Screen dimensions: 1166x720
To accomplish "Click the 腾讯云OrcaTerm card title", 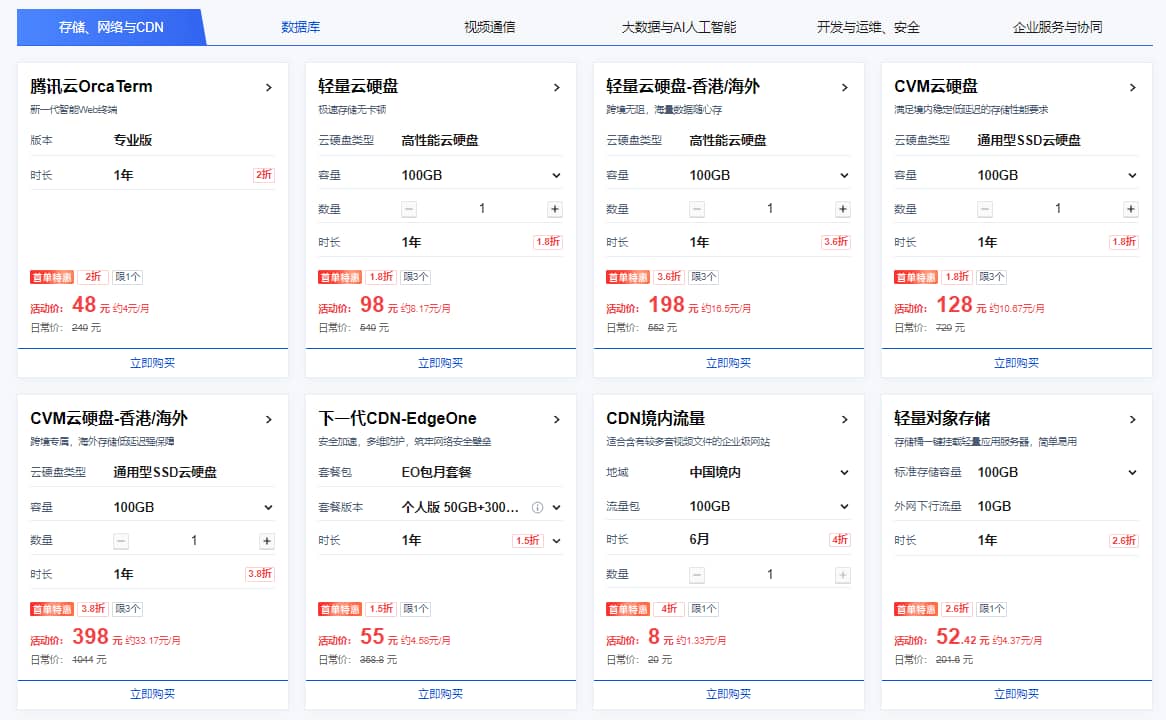I will [91, 87].
